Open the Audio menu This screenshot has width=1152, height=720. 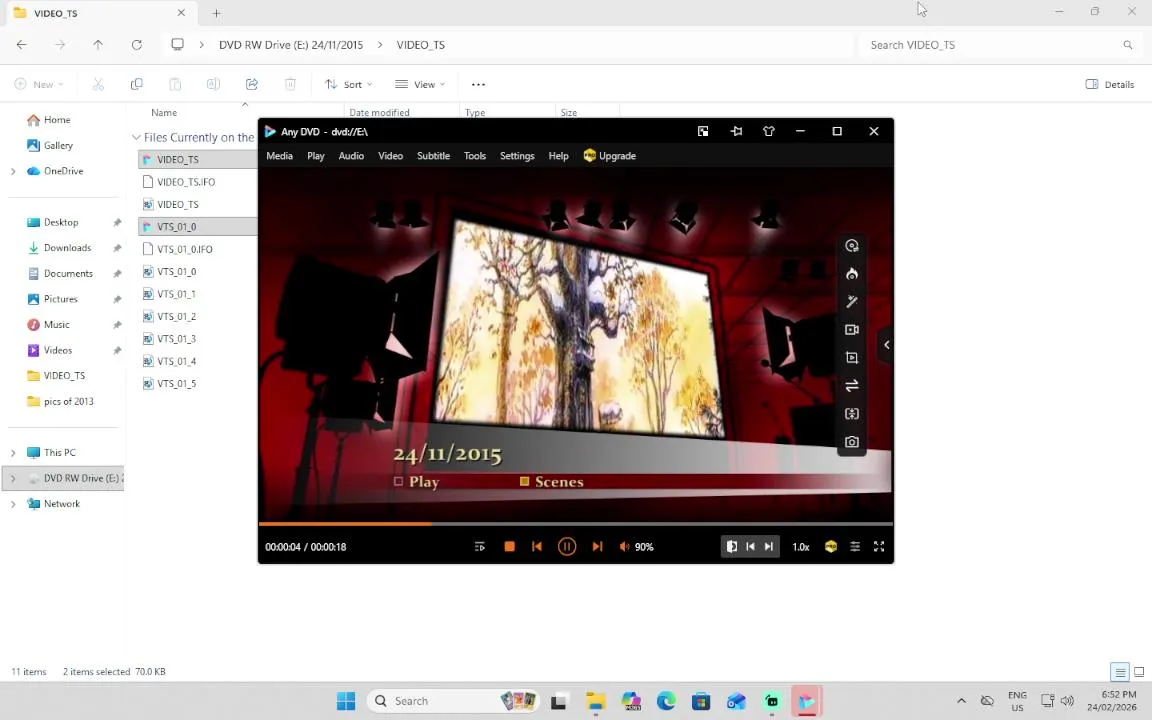pyautogui.click(x=351, y=156)
